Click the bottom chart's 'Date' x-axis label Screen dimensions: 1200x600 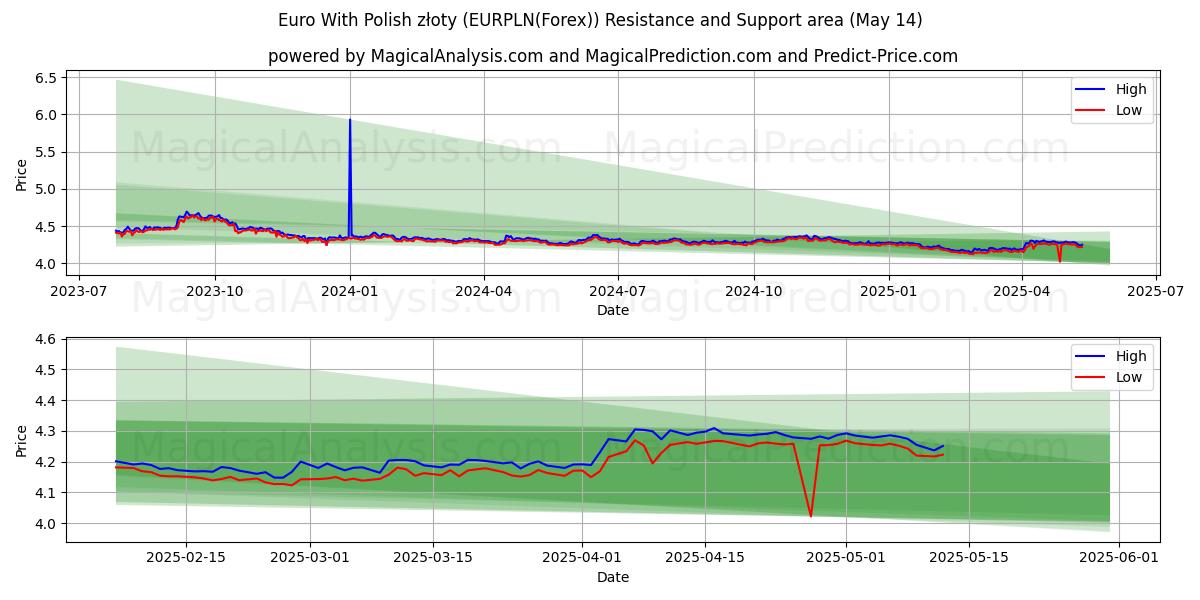(613, 577)
